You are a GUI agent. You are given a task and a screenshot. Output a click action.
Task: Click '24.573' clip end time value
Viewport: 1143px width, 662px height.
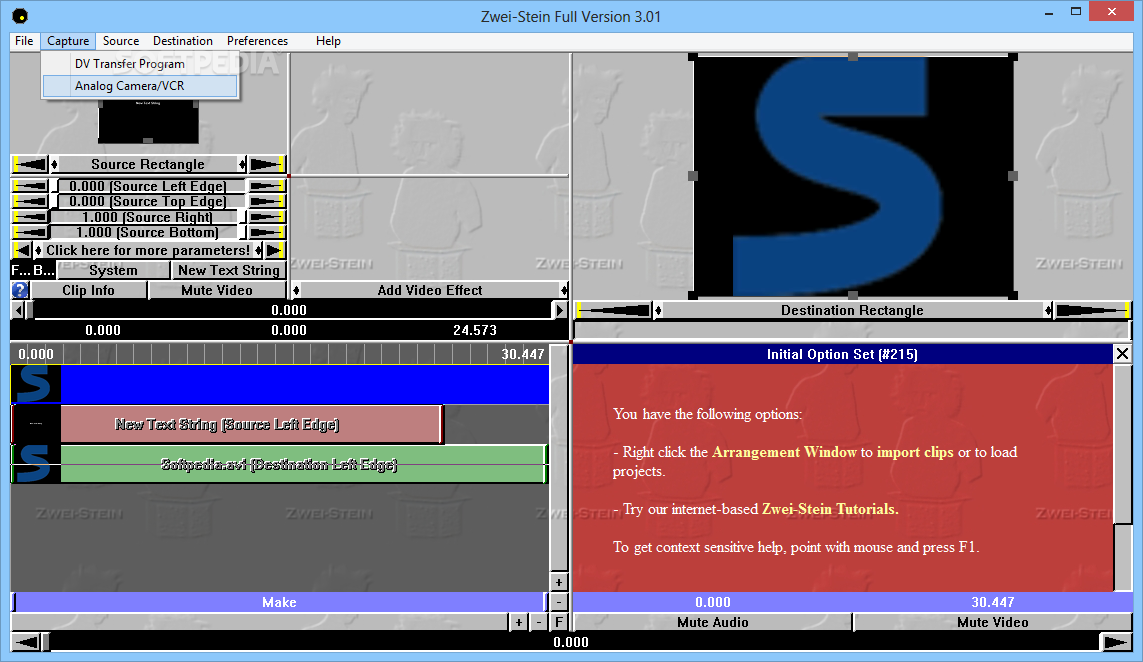tap(475, 330)
